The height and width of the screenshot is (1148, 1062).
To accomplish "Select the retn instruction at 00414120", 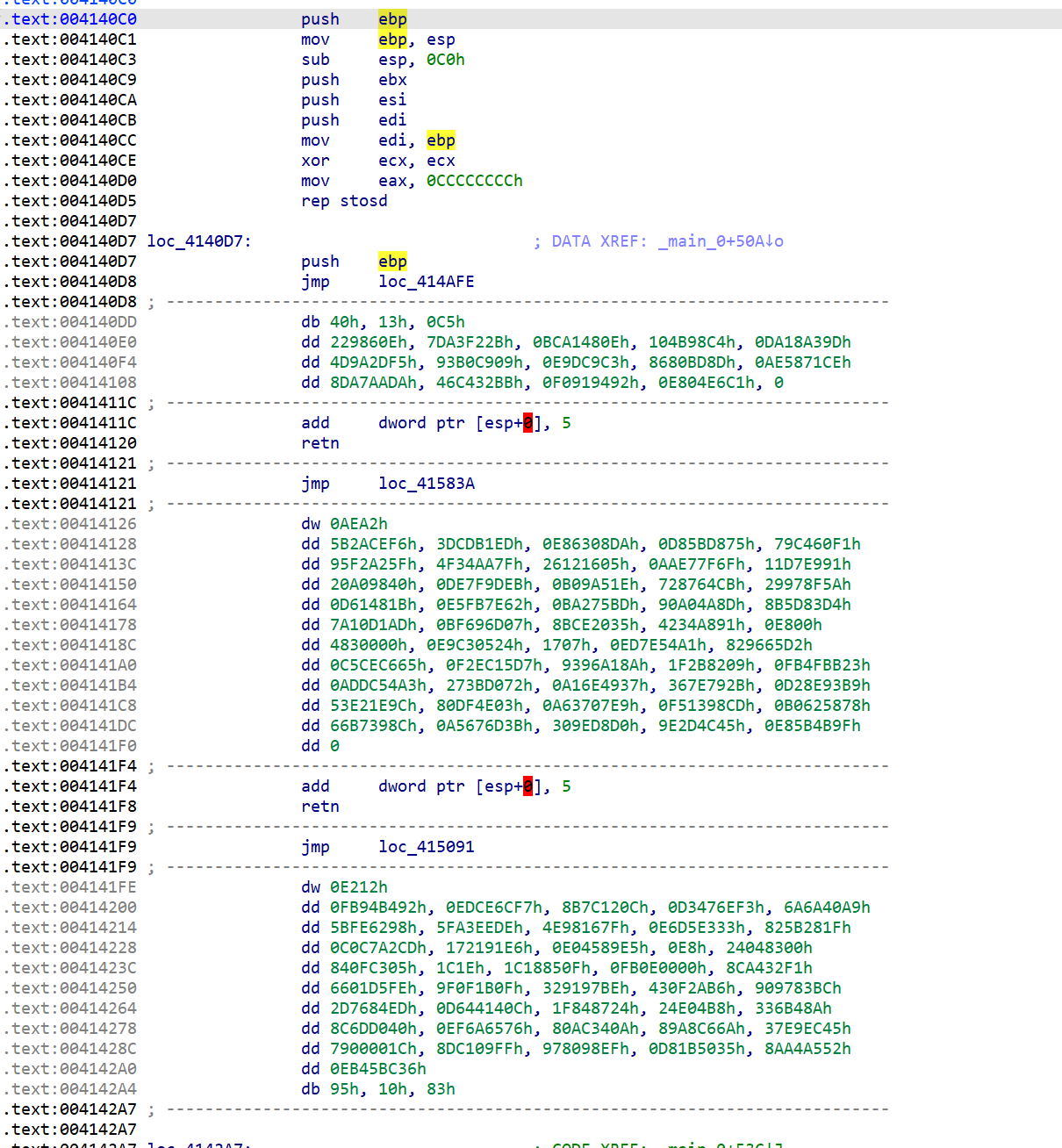I will 319,443.
